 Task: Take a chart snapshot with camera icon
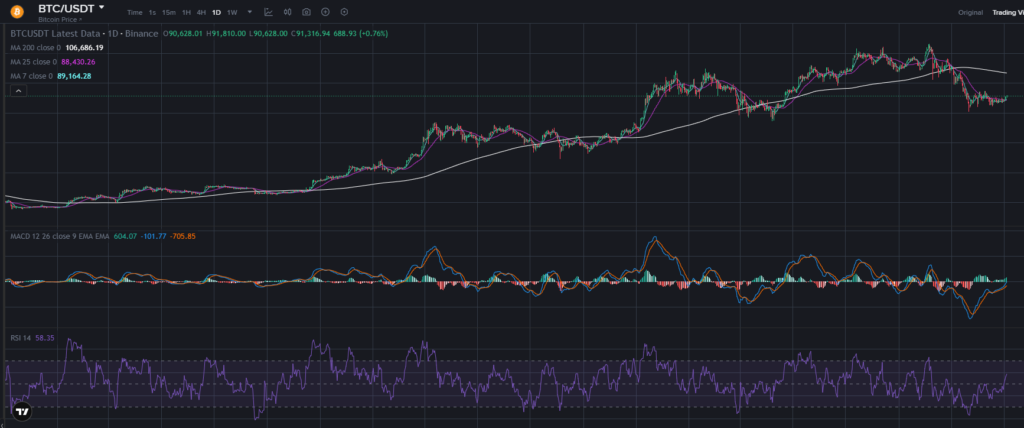pyautogui.click(x=306, y=12)
